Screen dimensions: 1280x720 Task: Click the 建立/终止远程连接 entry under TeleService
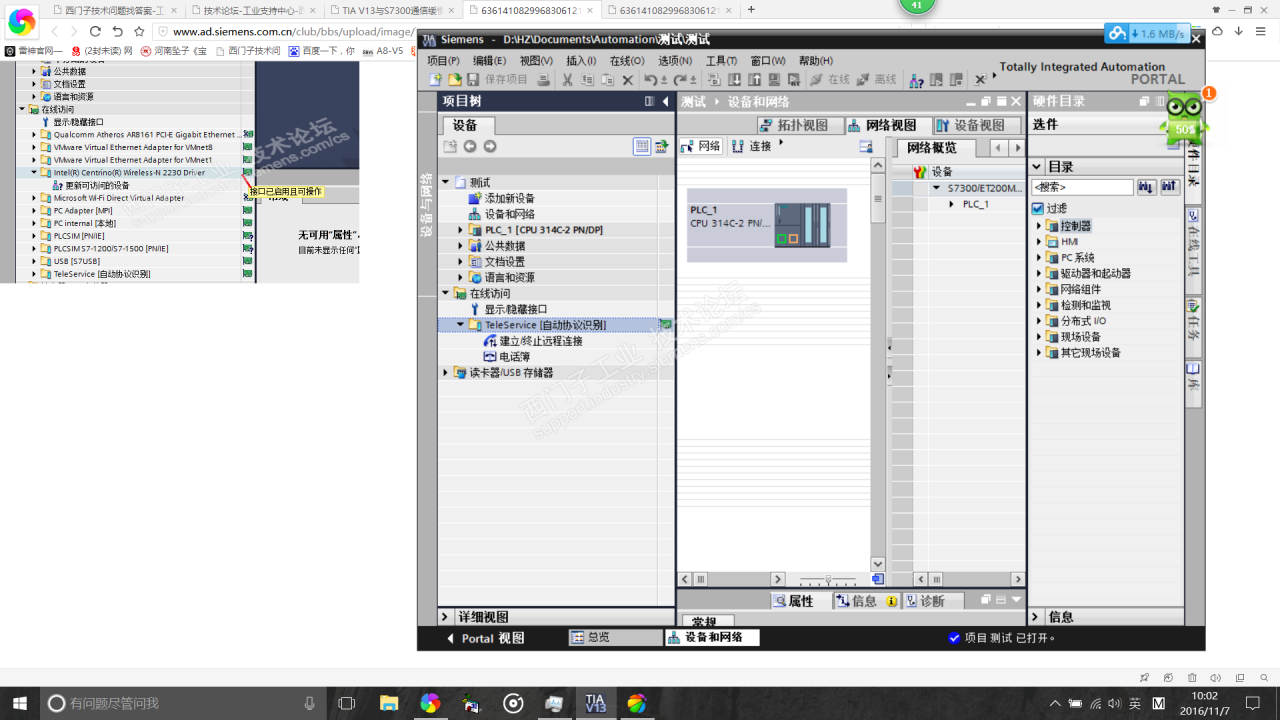[540, 340]
